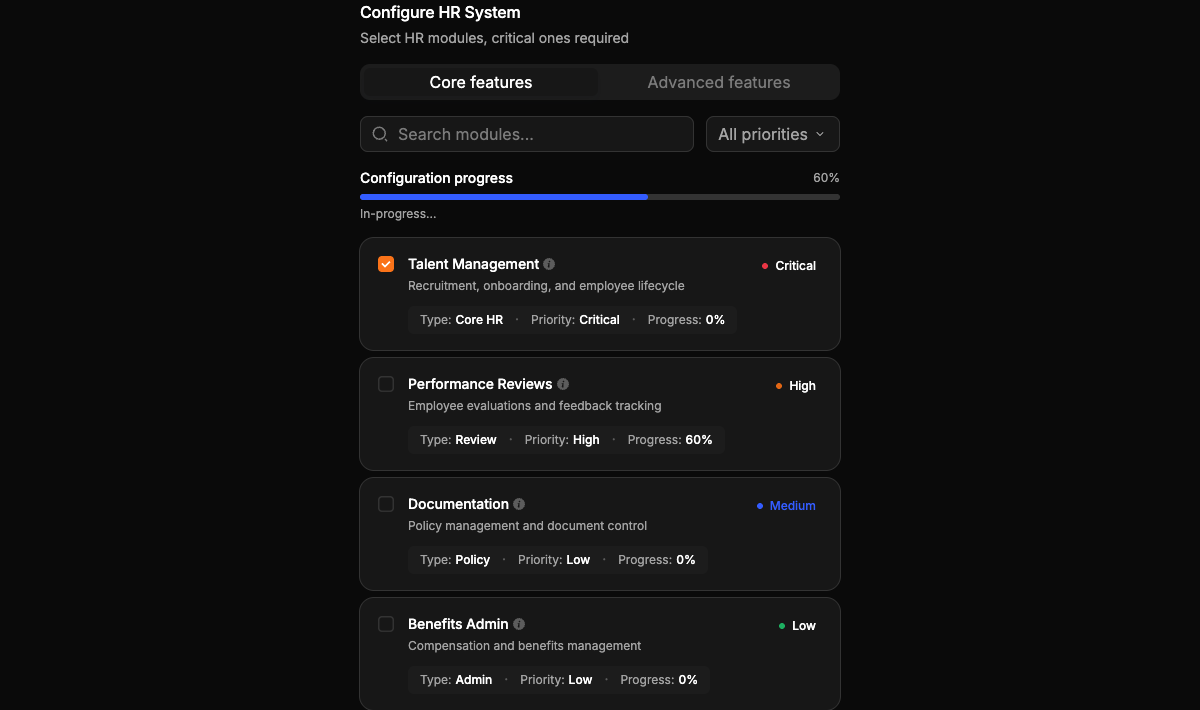This screenshot has width=1200, height=710.
Task: Select the Core features tab
Action: (x=481, y=82)
